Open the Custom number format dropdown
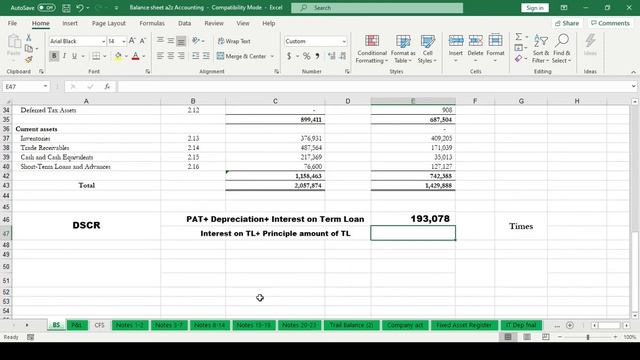The width and height of the screenshot is (640, 360). tap(344, 41)
